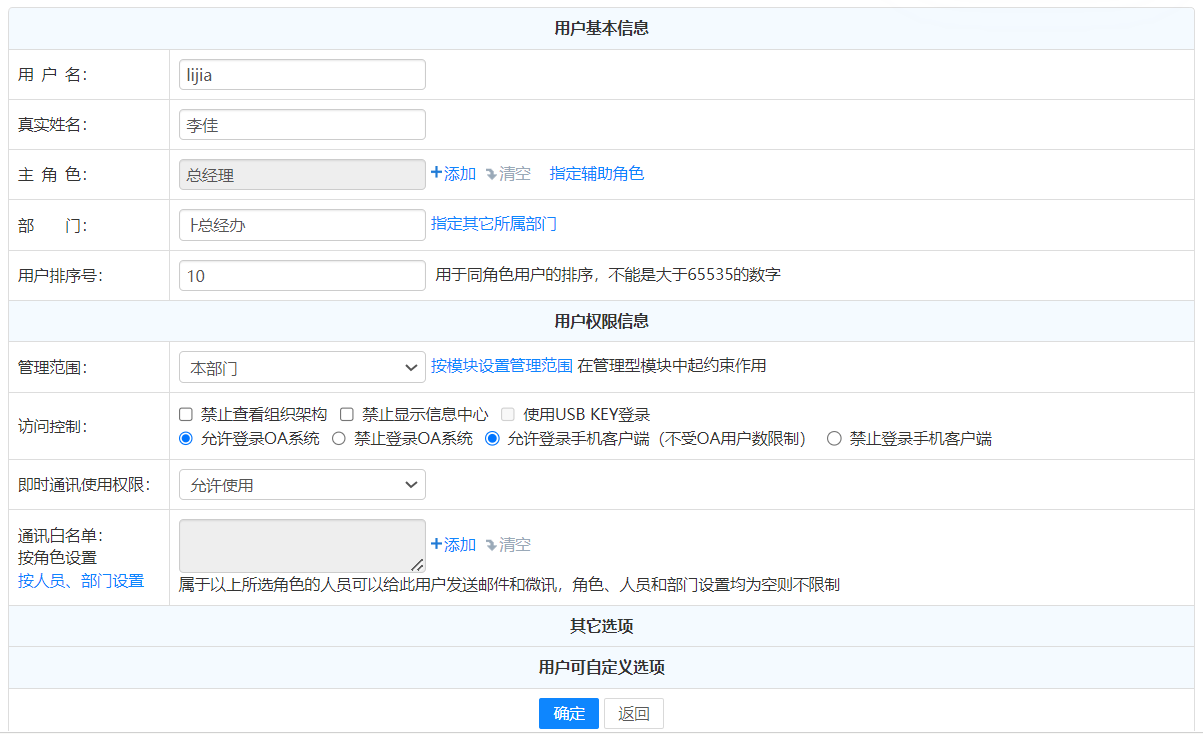The width and height of the screenshot is (1203, 734).
Task: Open the 指定其它所属部门 link
Action: 493,223
